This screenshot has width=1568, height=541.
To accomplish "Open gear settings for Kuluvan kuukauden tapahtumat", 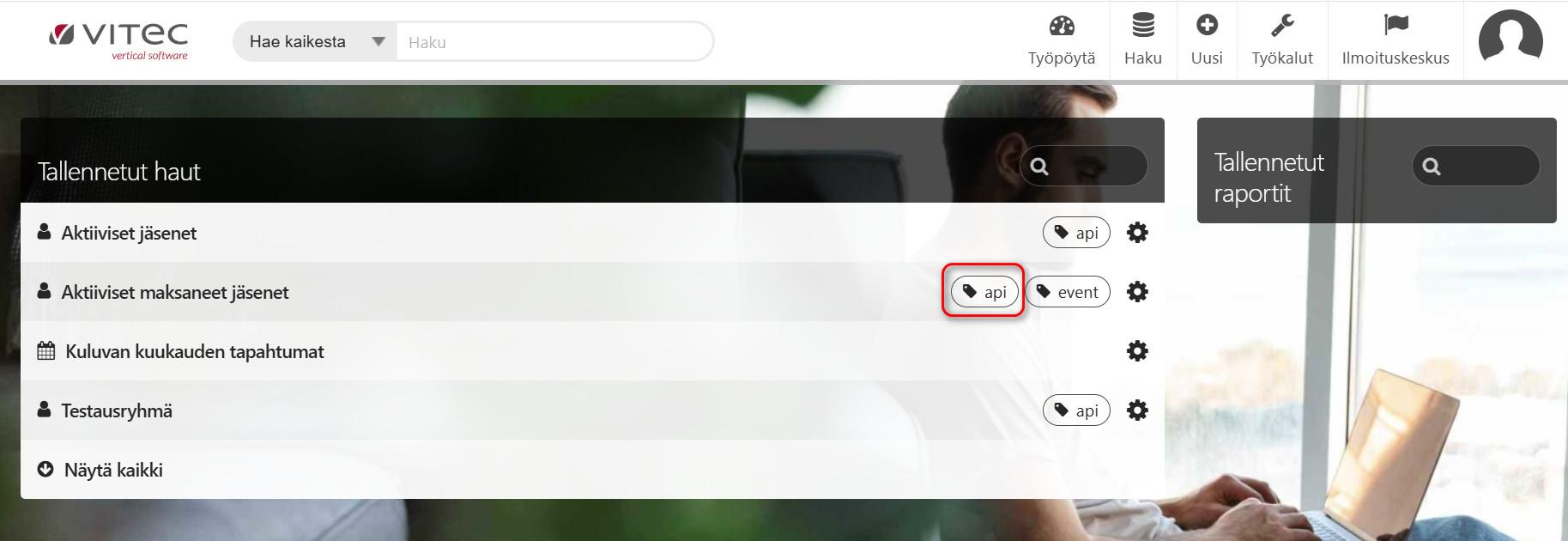I will [1137, 351].
